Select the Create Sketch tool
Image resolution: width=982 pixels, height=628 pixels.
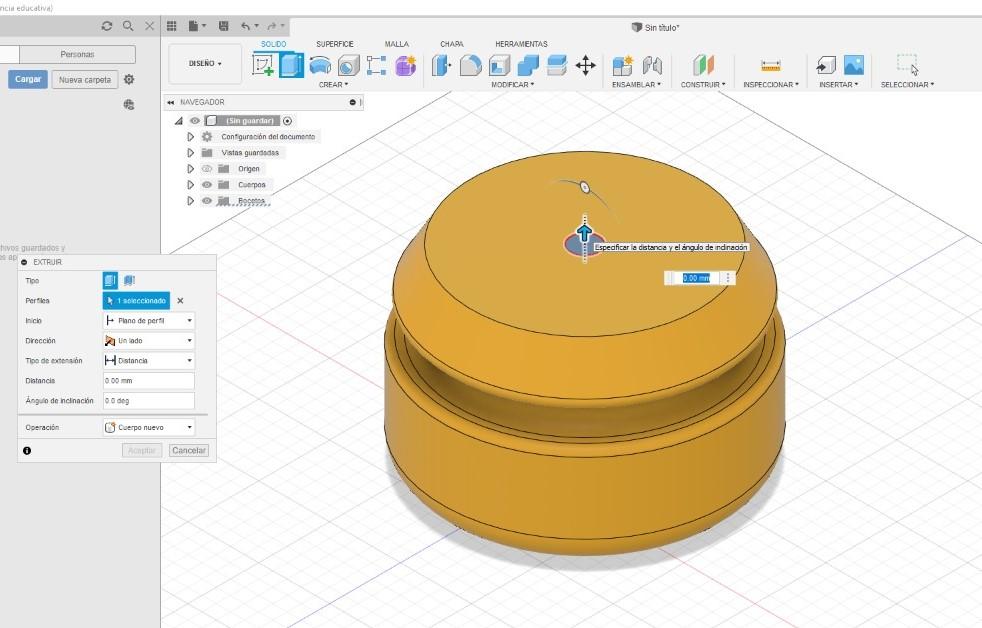click(x=263, y=65)
